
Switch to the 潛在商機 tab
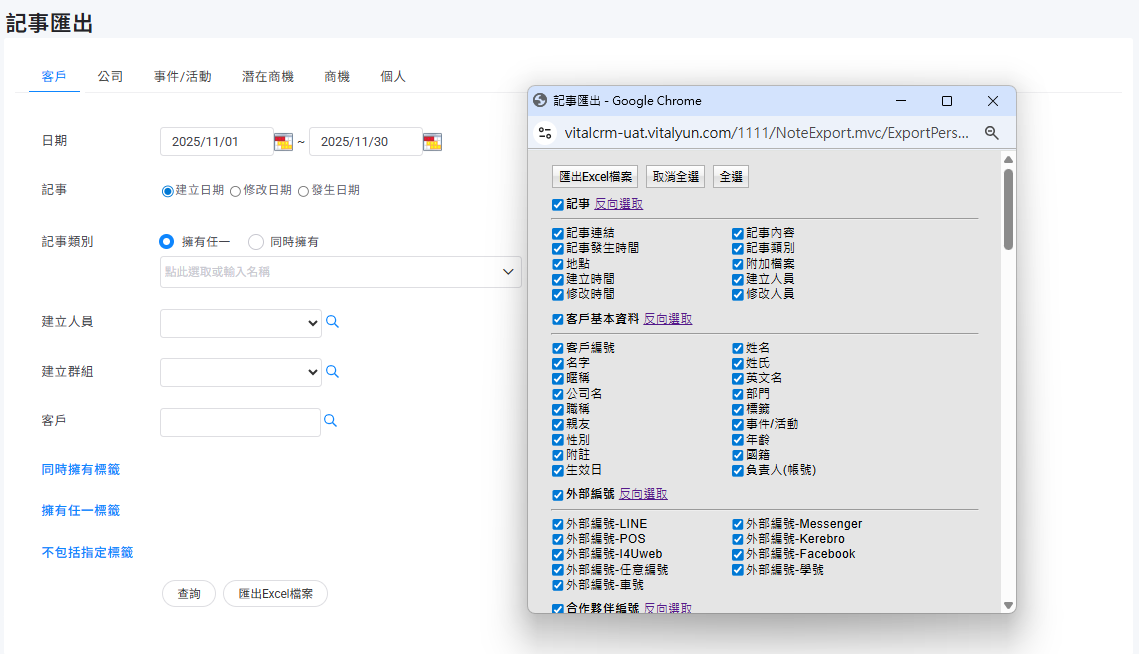click(x=268, y=76)
